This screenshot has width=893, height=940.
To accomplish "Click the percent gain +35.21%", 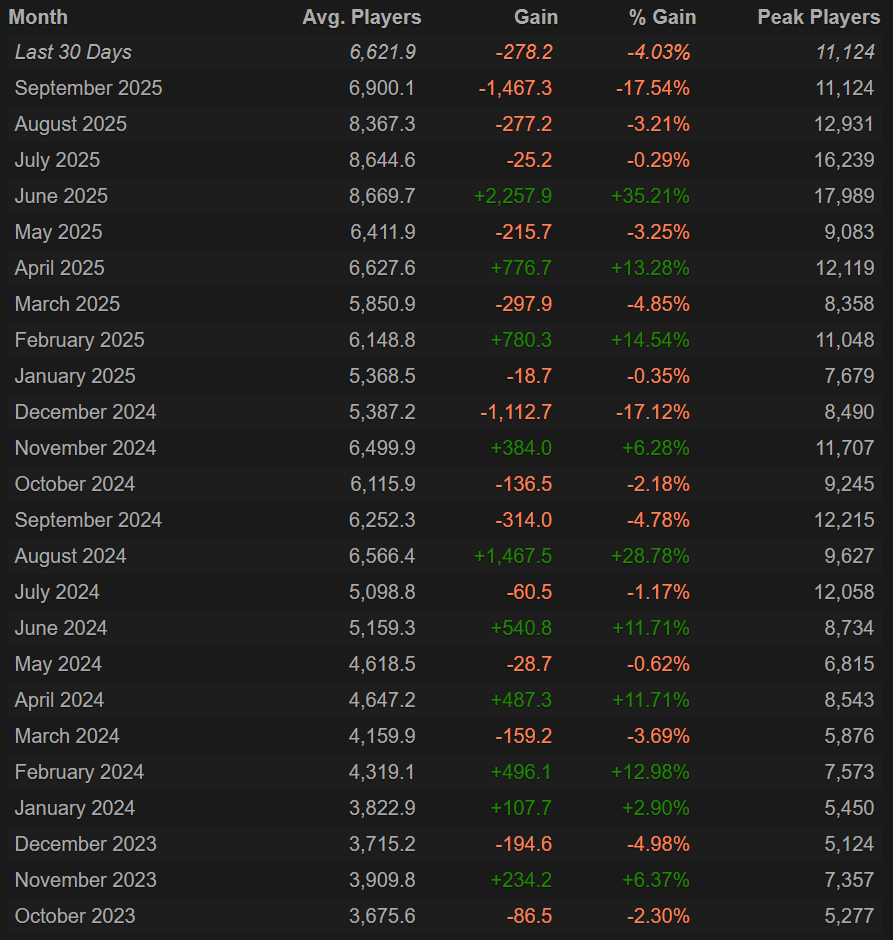I will [x=650, y=196].
